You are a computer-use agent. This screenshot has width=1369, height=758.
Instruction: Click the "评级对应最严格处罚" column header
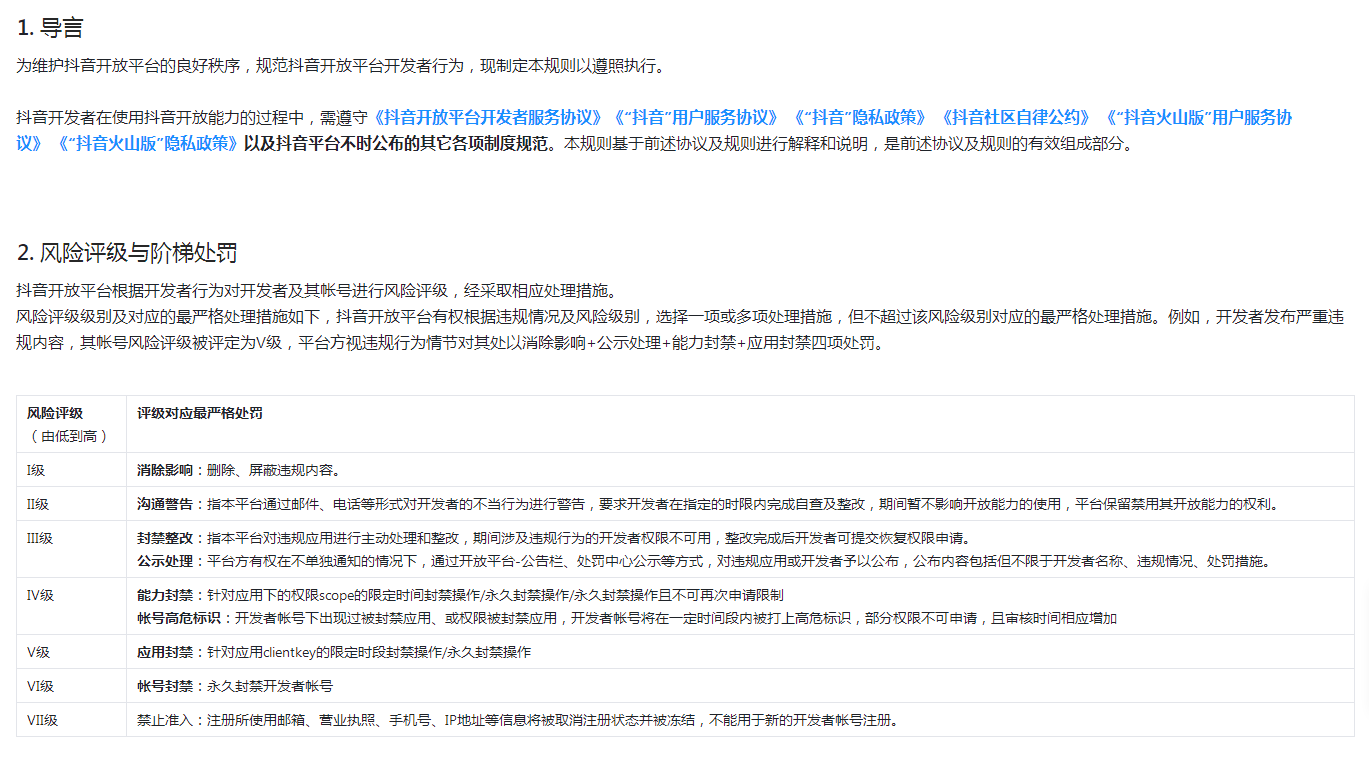click(x=200, y=413)
